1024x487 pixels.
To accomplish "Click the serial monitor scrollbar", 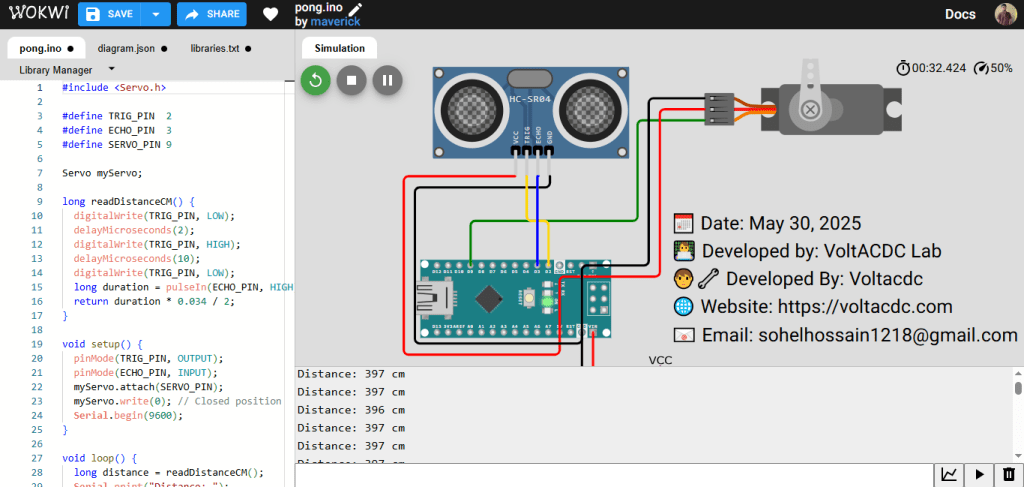I will click(1018, 388).
